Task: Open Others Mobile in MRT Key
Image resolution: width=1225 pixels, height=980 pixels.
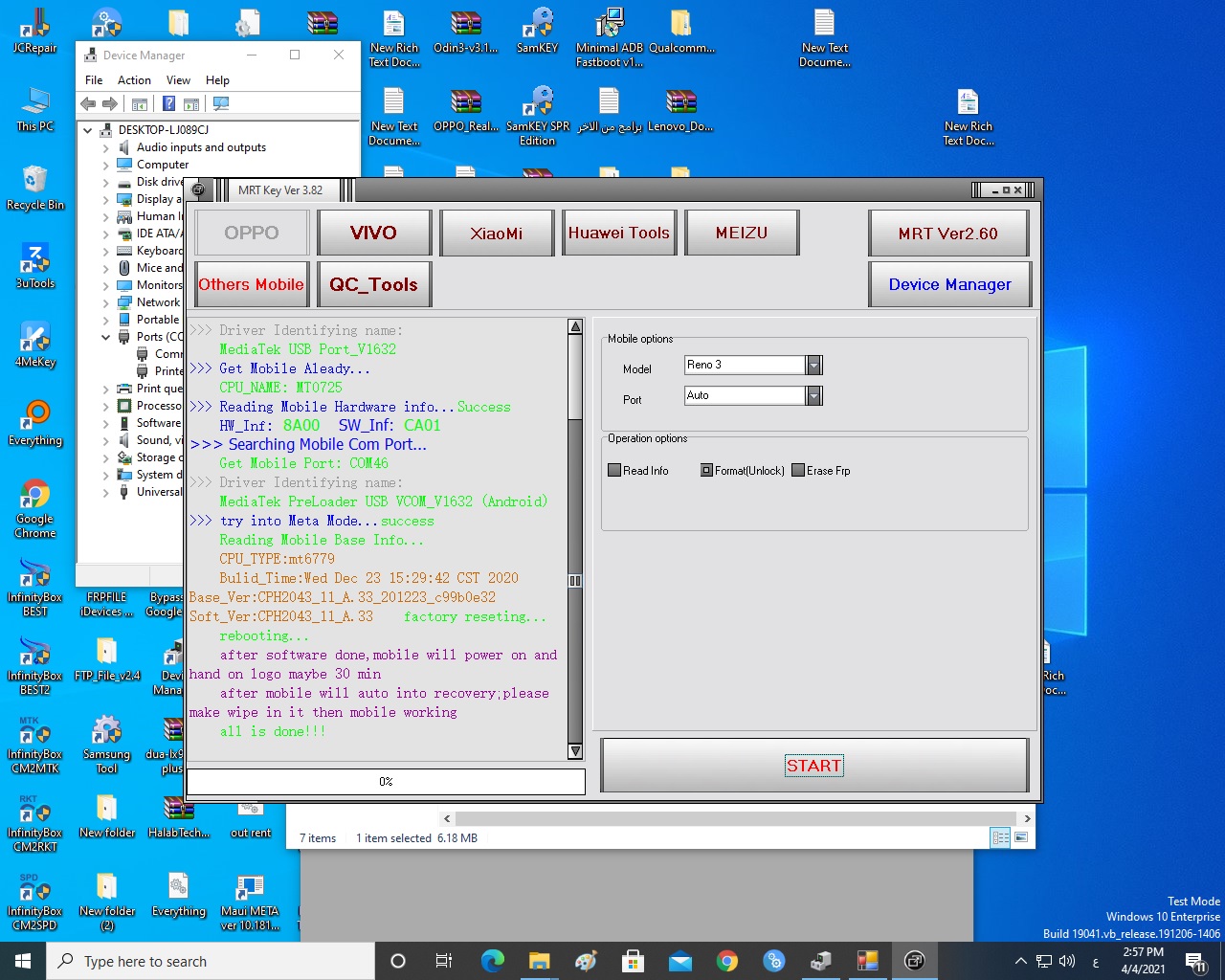Action: click(x=252, y=284)
